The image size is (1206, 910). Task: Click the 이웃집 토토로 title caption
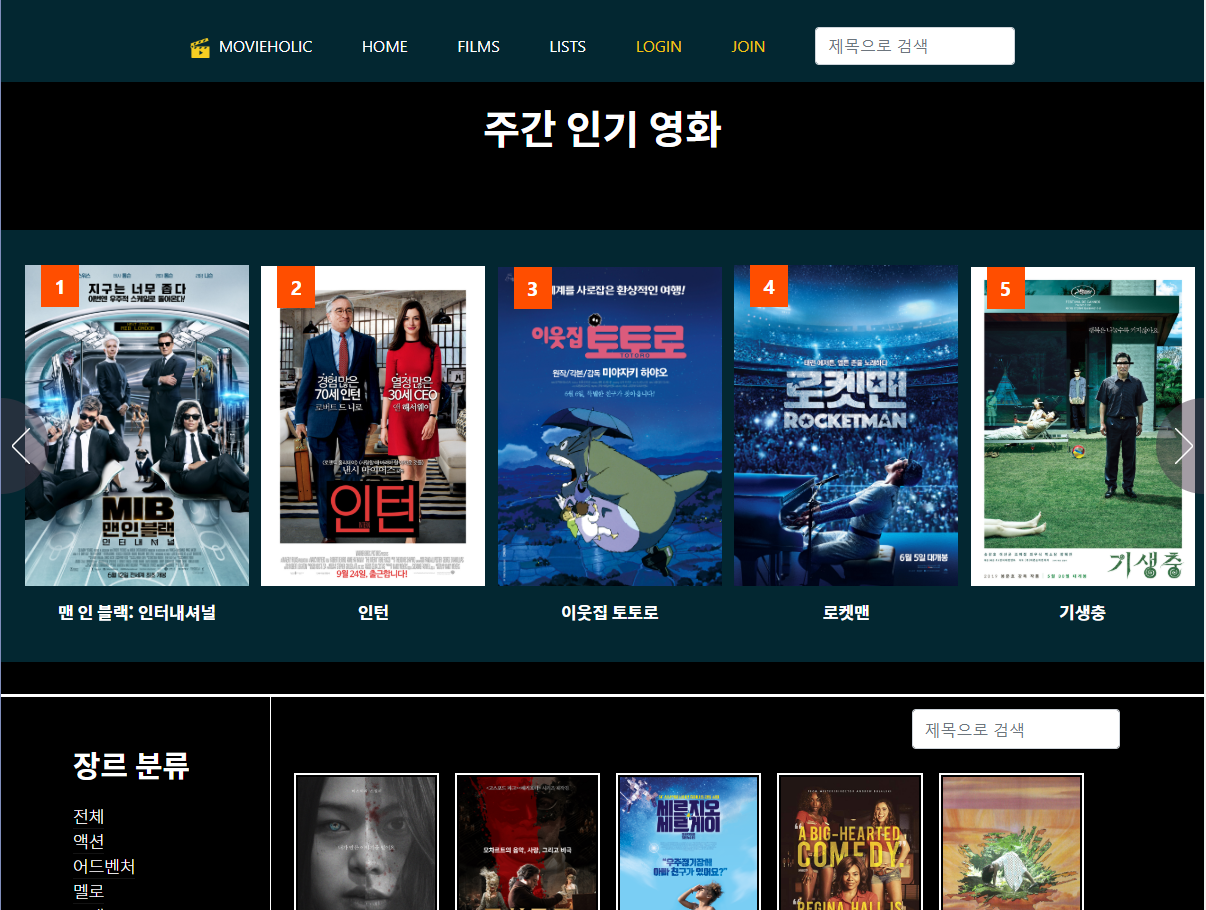pos(610,613)
